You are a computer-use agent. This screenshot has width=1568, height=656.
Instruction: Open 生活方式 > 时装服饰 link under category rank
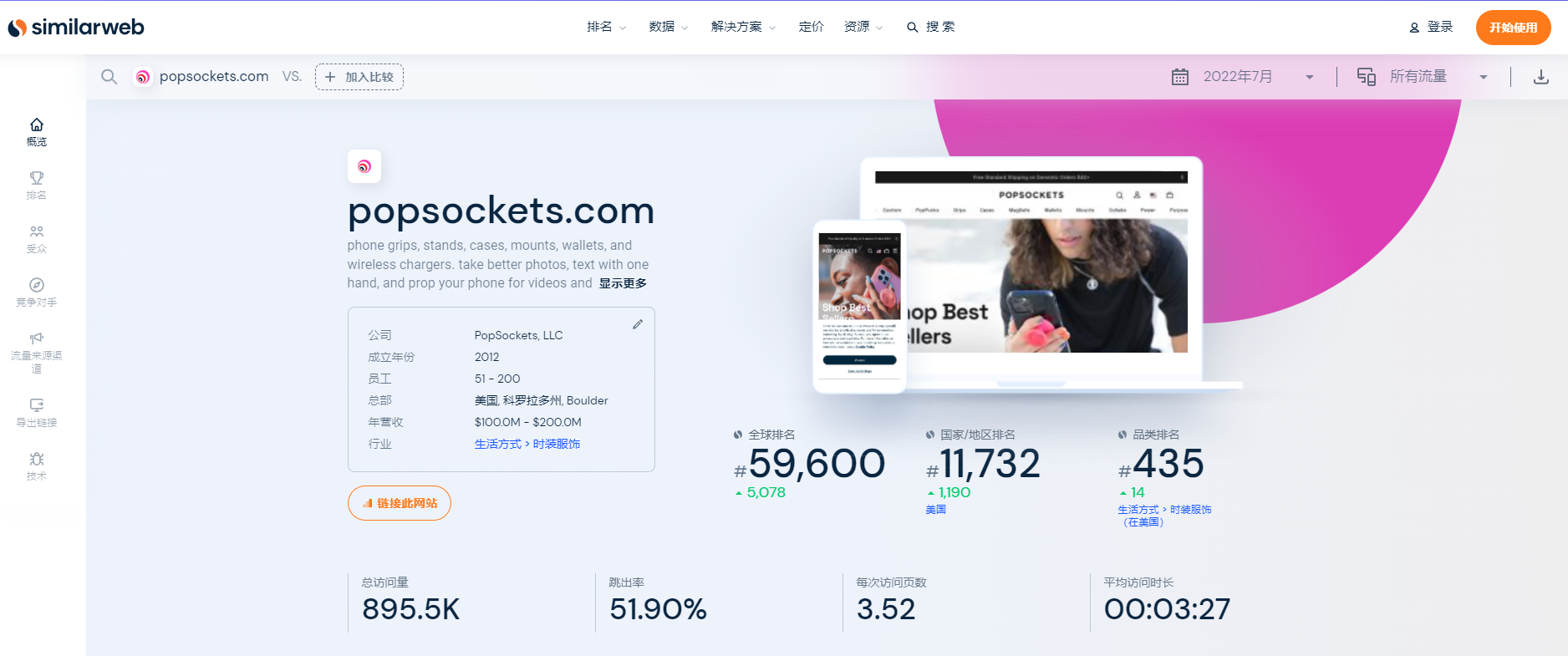(x=1164, y=516)
